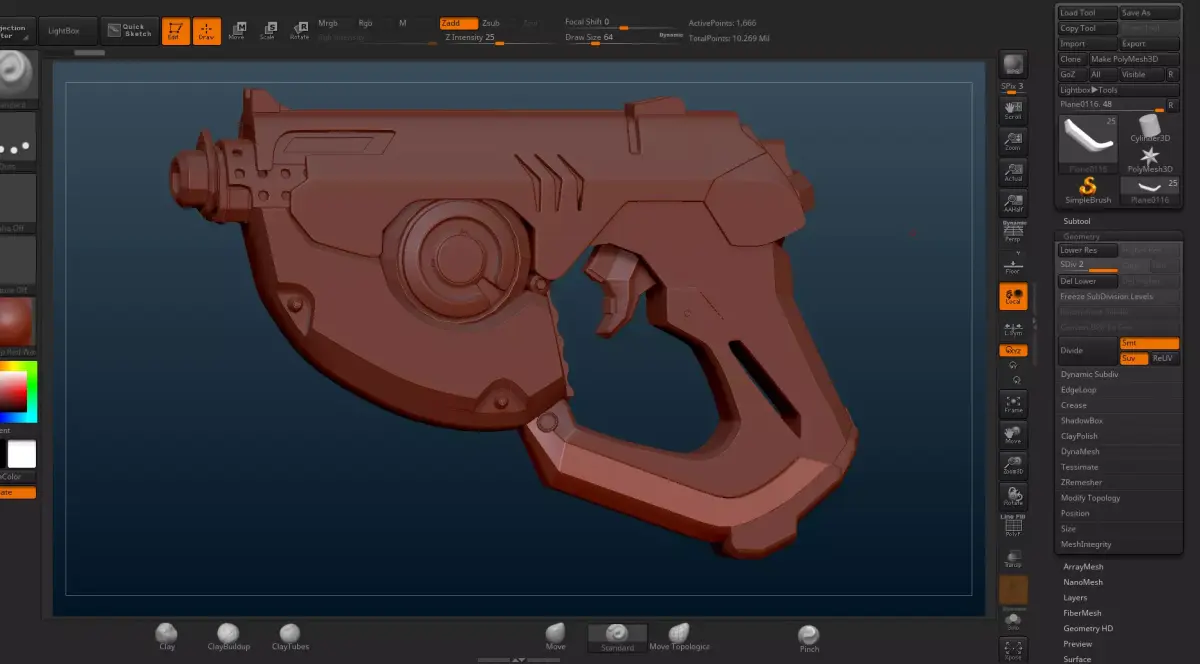Select the Standard brush

click(617, 636)
